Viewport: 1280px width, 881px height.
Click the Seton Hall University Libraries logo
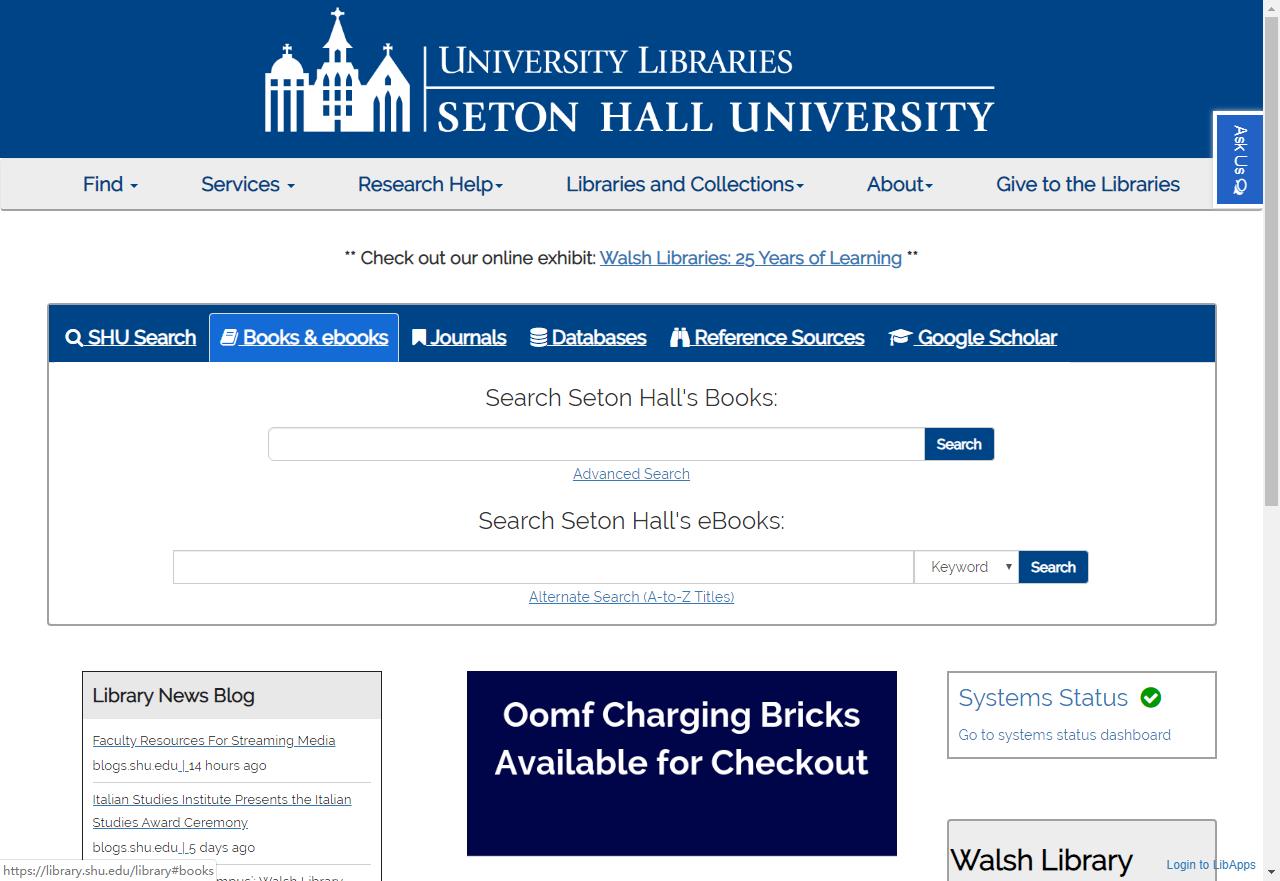[629, 71]
